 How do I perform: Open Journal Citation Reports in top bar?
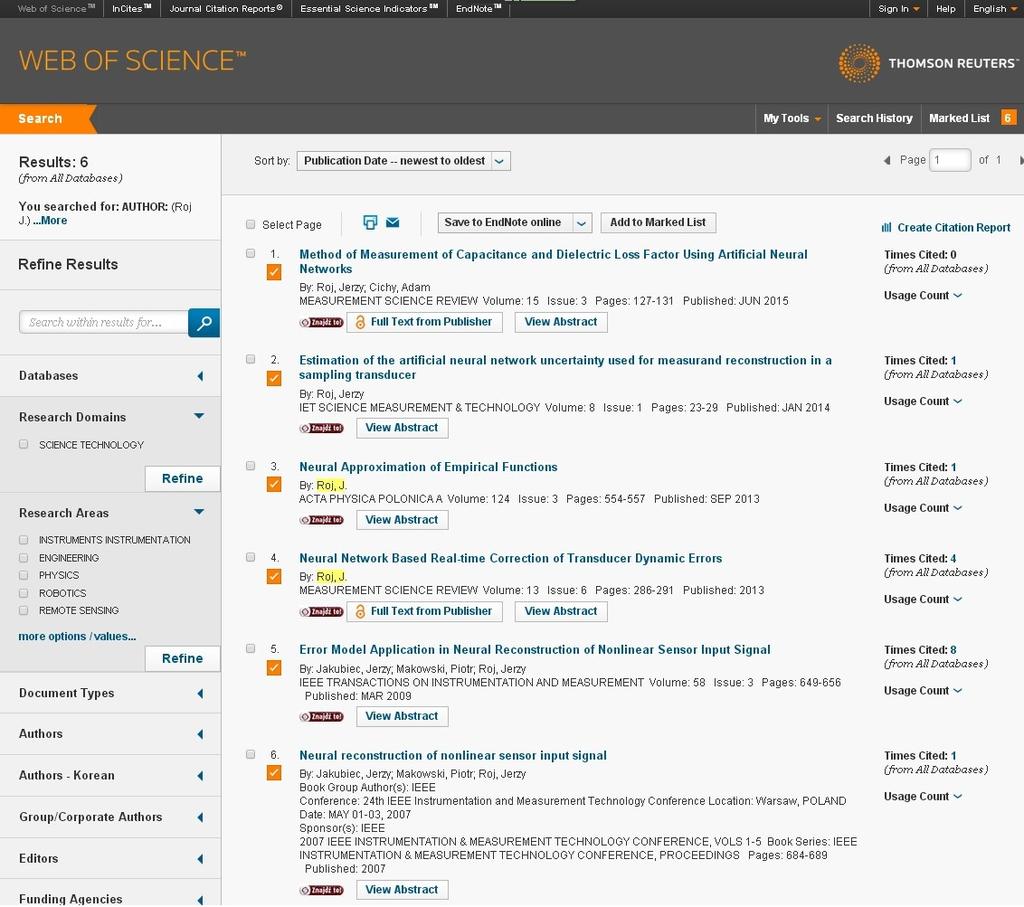click(226, 8)
